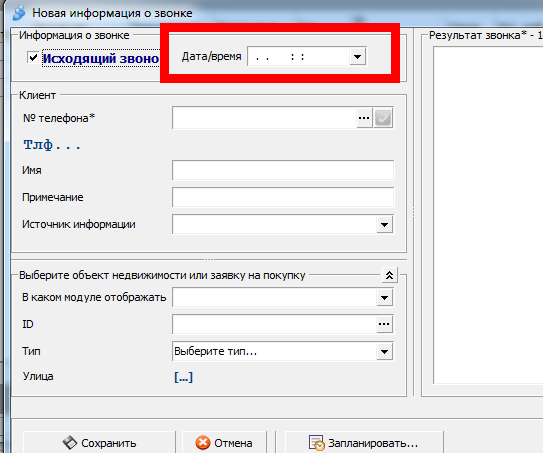
Task: Click into the ID input field
Action: [x=274, y=324]
